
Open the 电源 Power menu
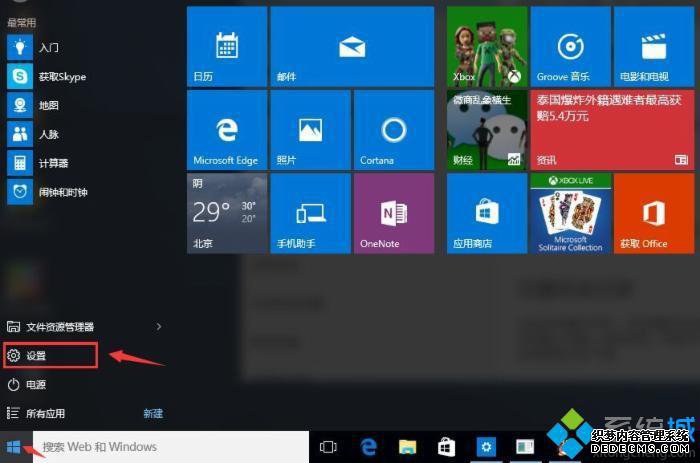[27, 384]
